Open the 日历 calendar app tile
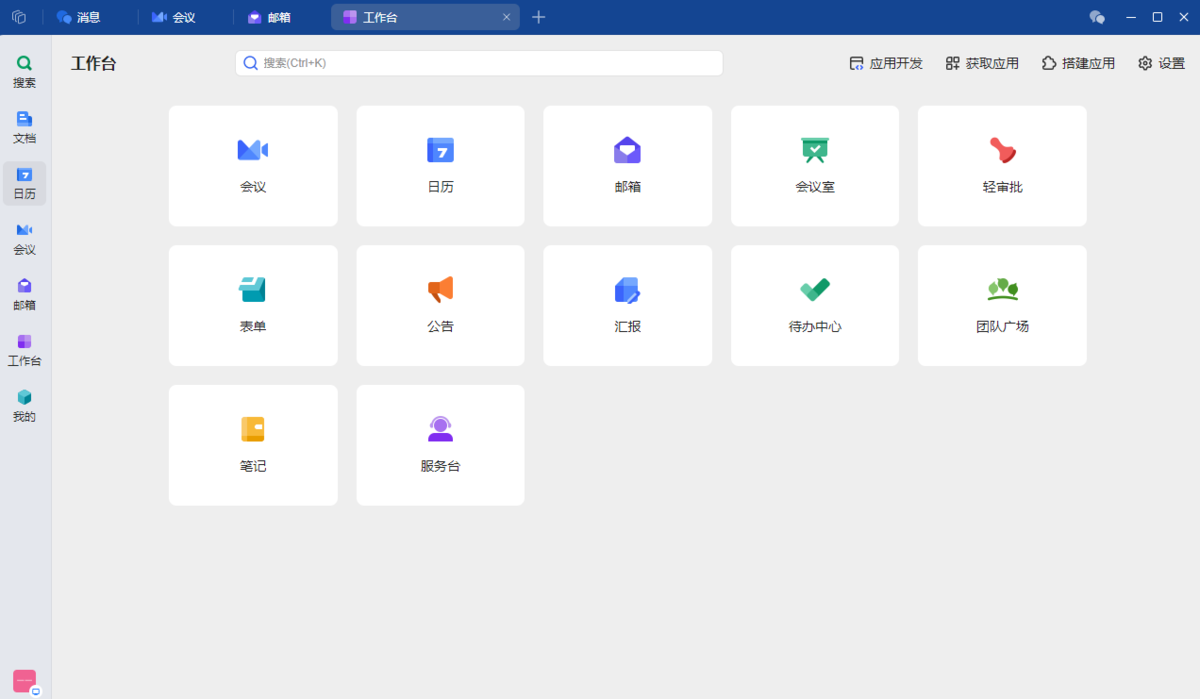The image size is (1200, 699). (x=440, y=165)
